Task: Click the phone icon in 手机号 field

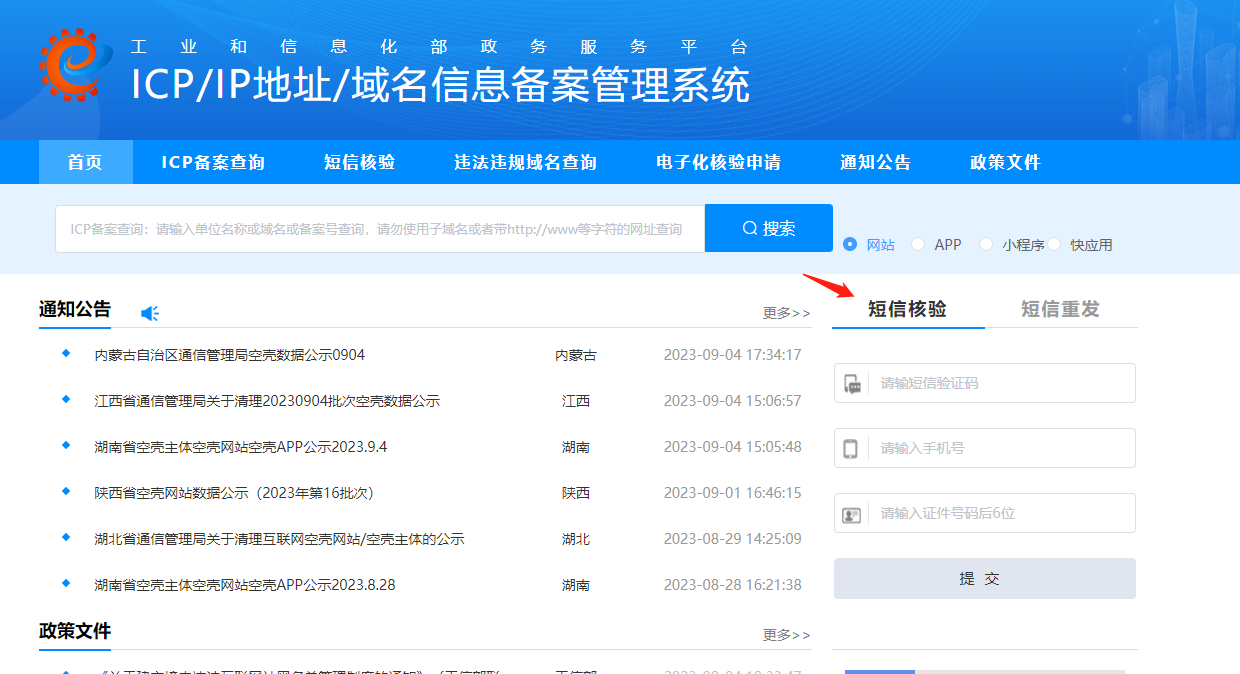Action: tap(851, 448)
